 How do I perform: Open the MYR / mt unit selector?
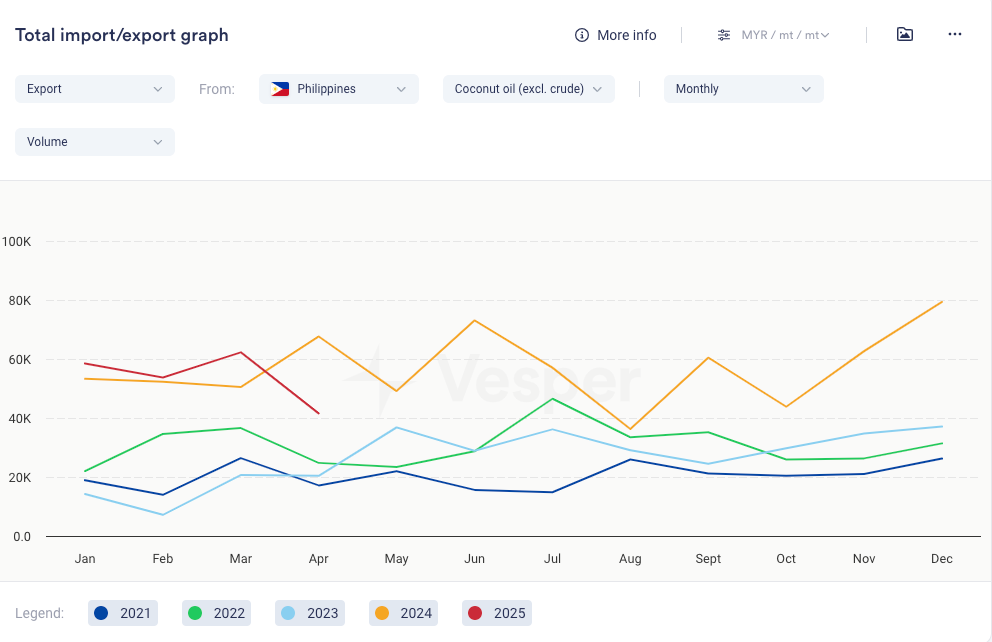point(785,35)
